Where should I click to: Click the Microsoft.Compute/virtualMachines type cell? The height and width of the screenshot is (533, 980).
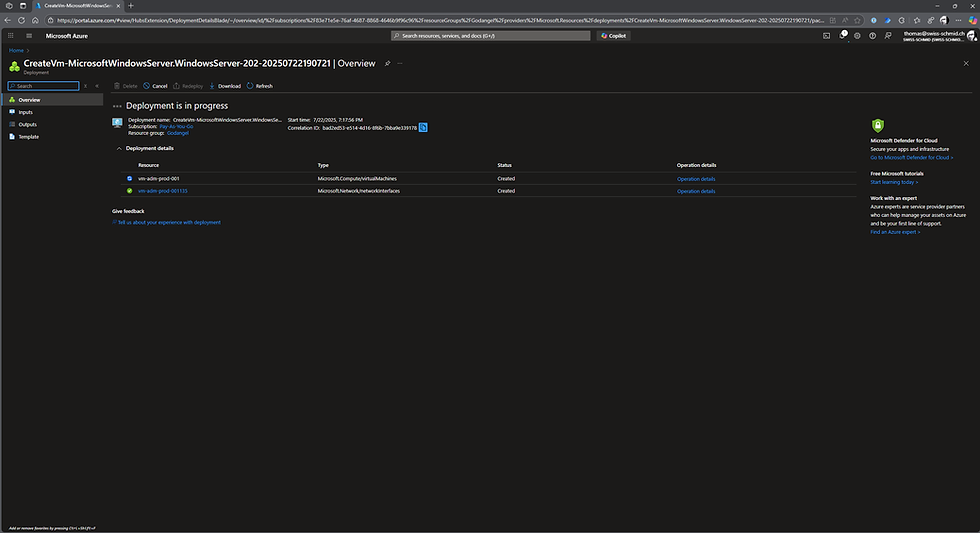(357, 178)
